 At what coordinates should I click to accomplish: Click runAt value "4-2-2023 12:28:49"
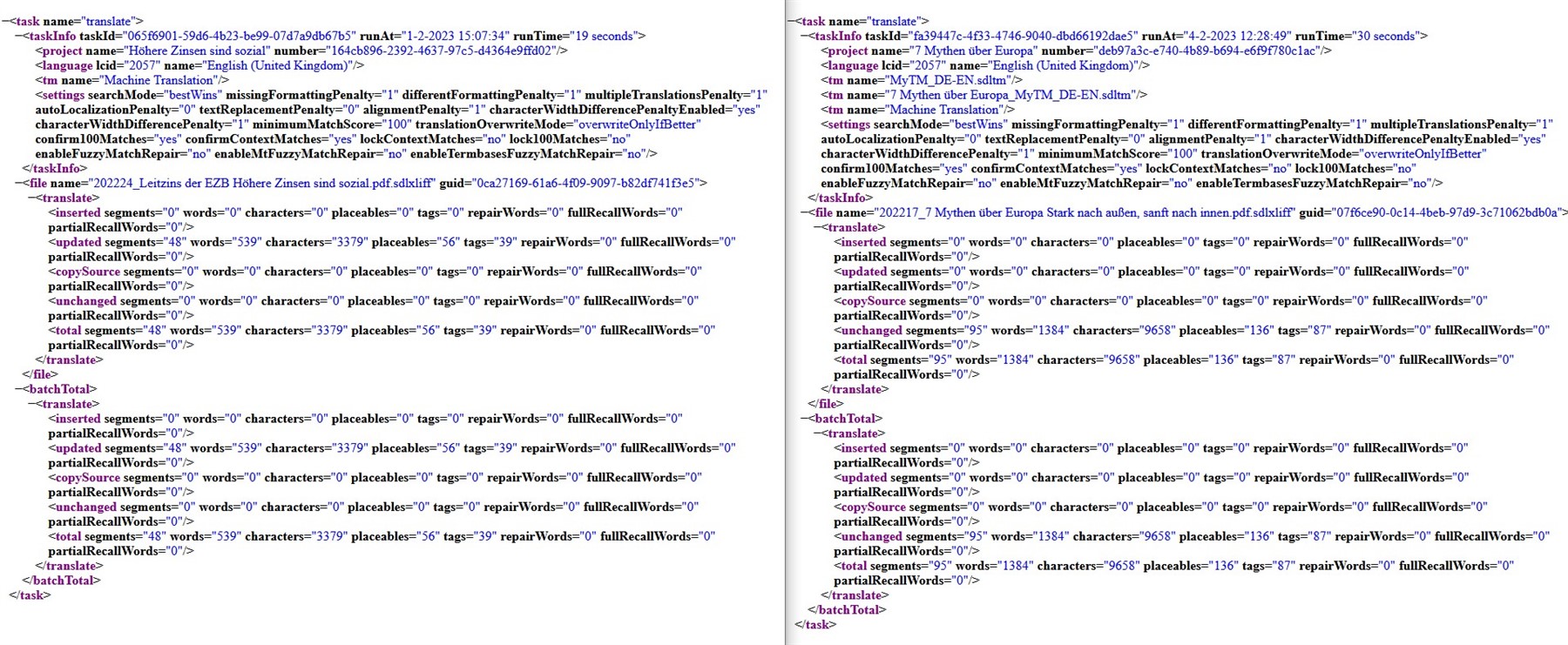(x=1238, y=36)
